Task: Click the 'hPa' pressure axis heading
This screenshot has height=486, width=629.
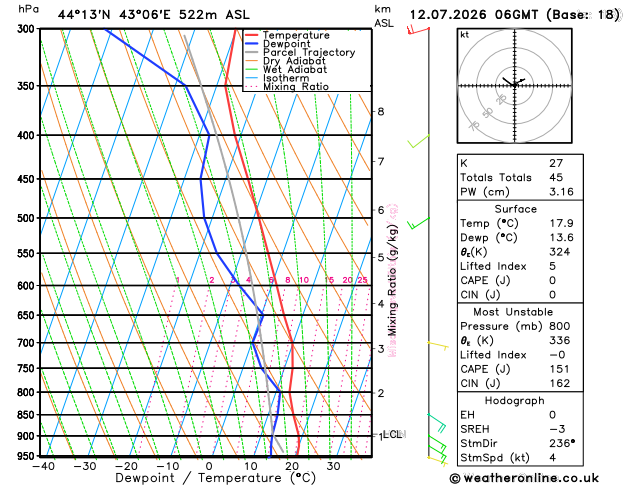Action: point(28,9)
